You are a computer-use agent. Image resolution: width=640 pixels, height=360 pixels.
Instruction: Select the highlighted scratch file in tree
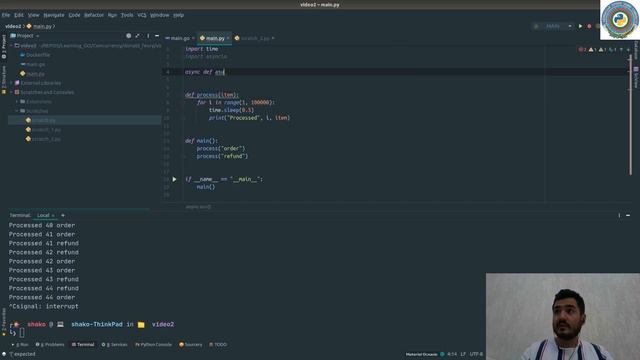[84, 120]
